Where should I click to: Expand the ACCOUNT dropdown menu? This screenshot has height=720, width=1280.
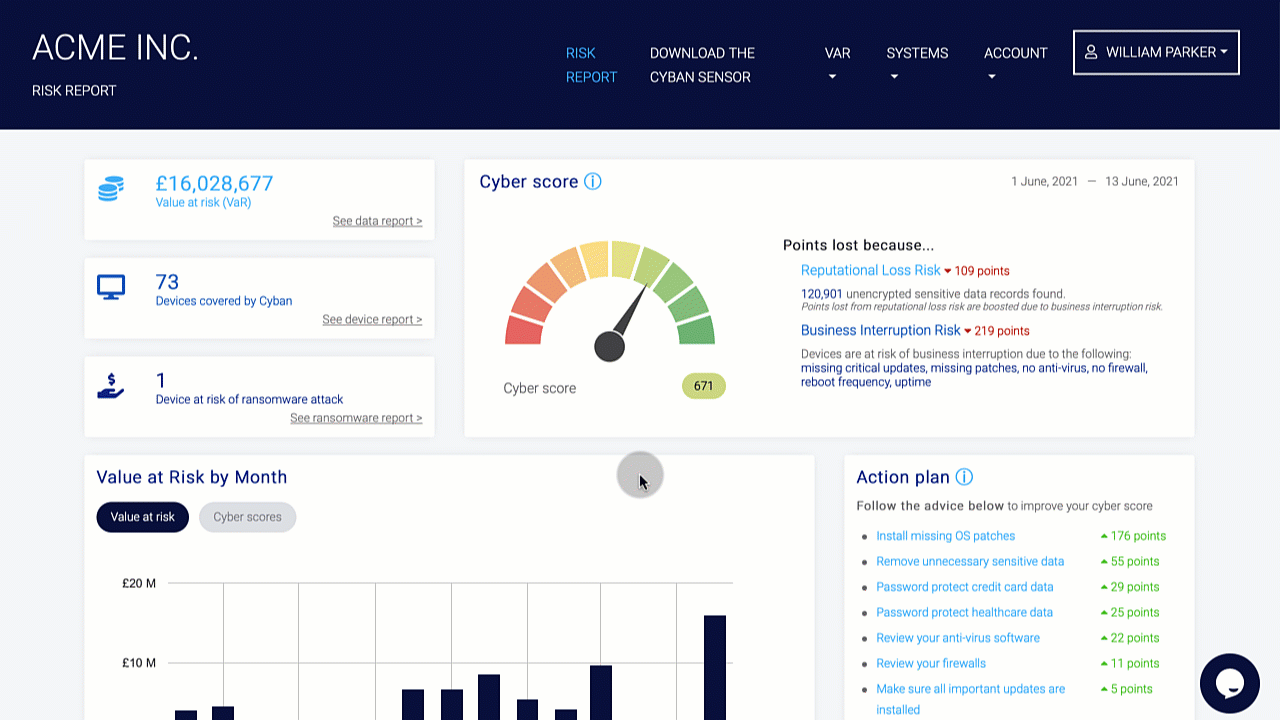(1015, 64)
